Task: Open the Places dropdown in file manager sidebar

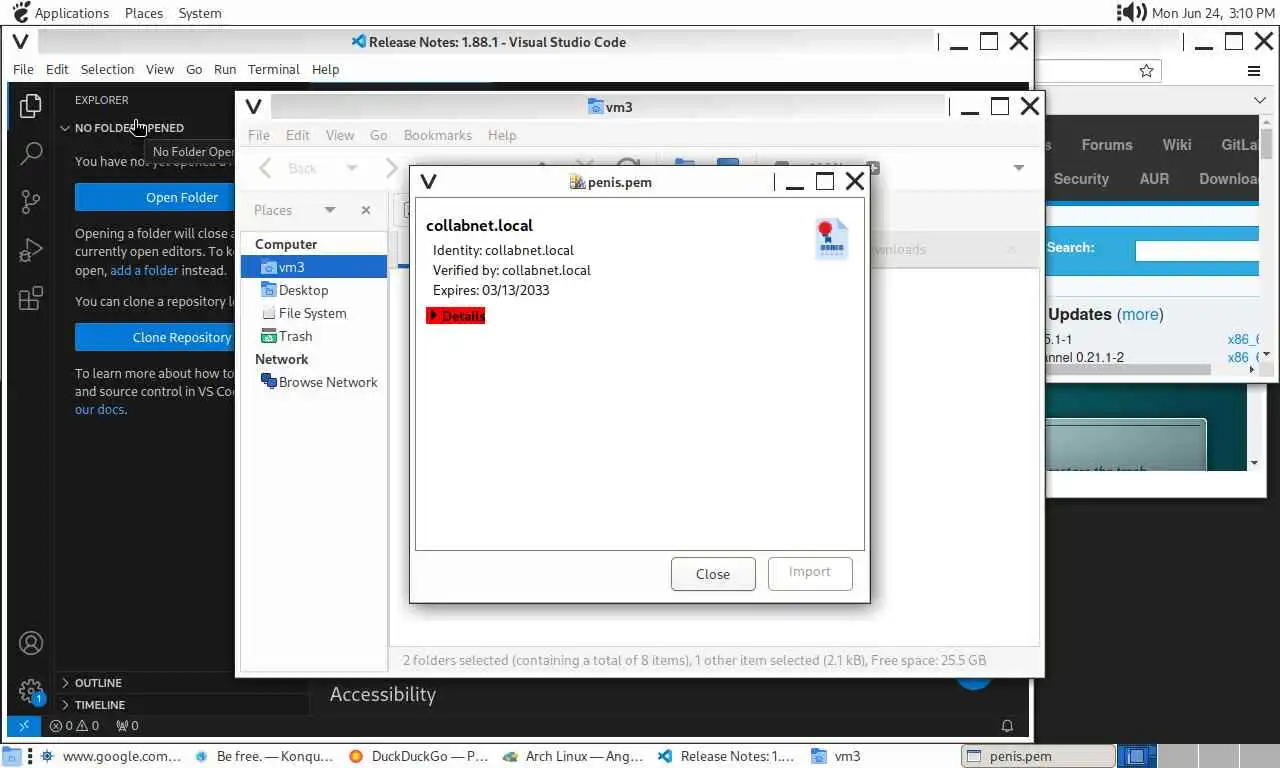Action: 330,210
